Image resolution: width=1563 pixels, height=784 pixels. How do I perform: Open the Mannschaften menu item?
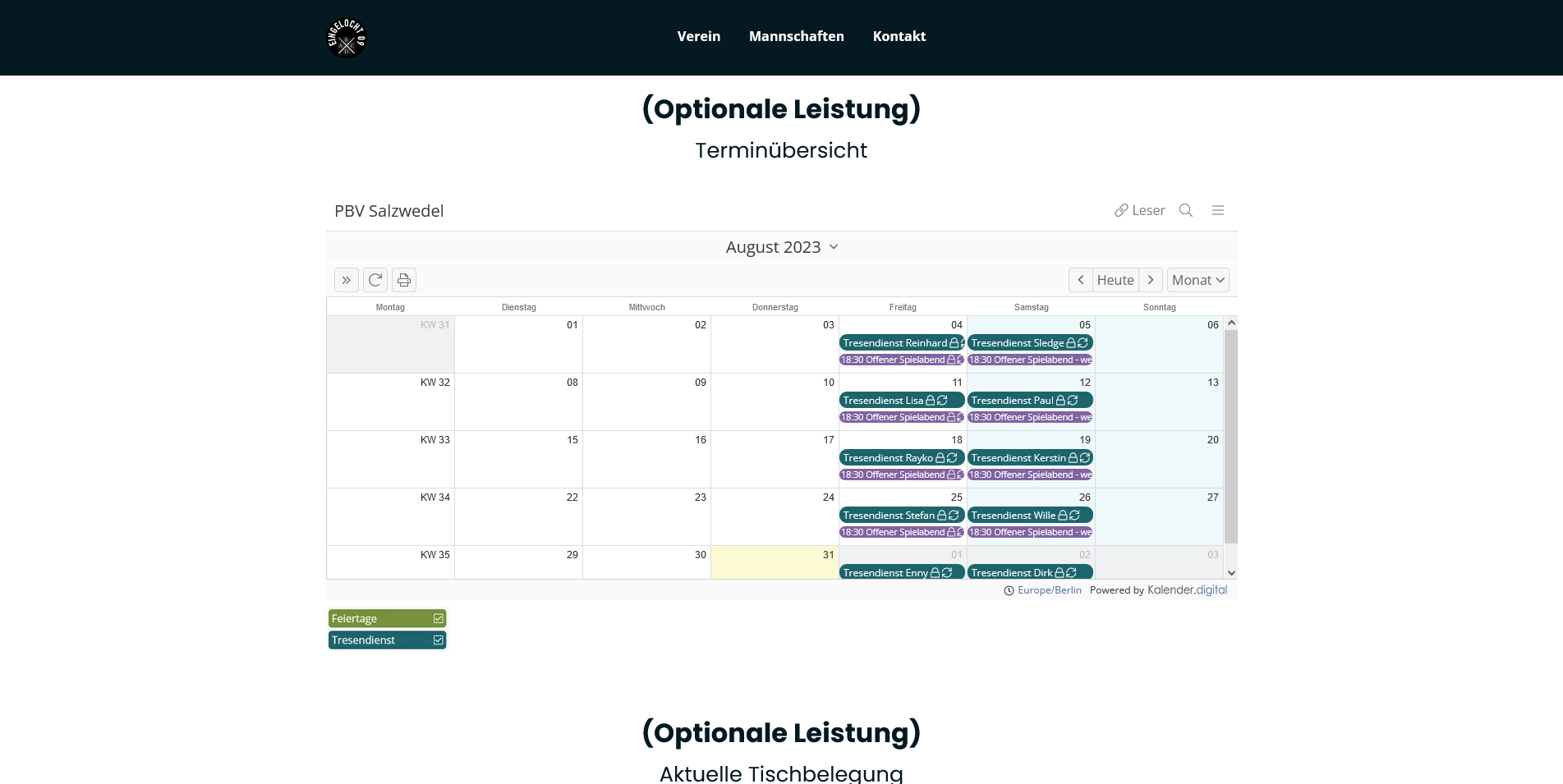796,36
